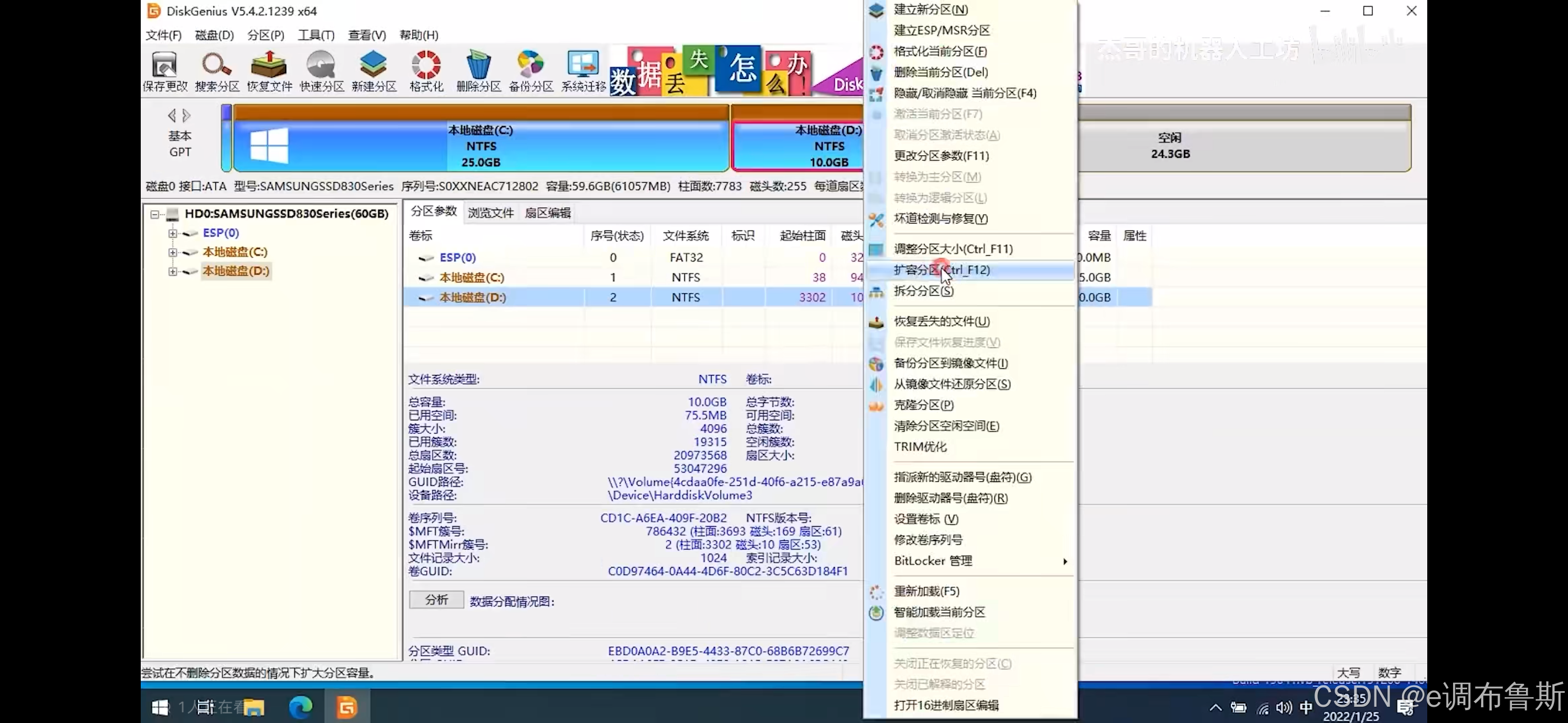
Task: Open the 文件(F) menu
Action: pyautogui.click(x=163, y=35)
